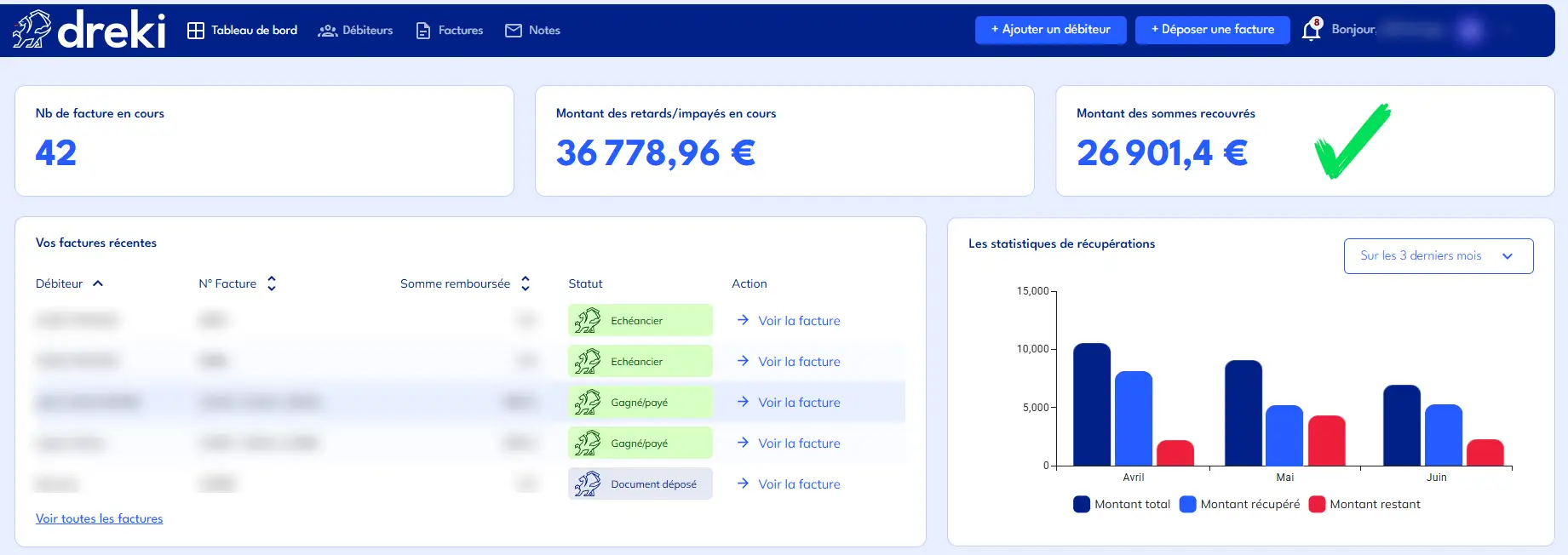Screen dimensions: 1568x555
Task: Click the Notes envelope icon
Action: [x=514, y=31]
